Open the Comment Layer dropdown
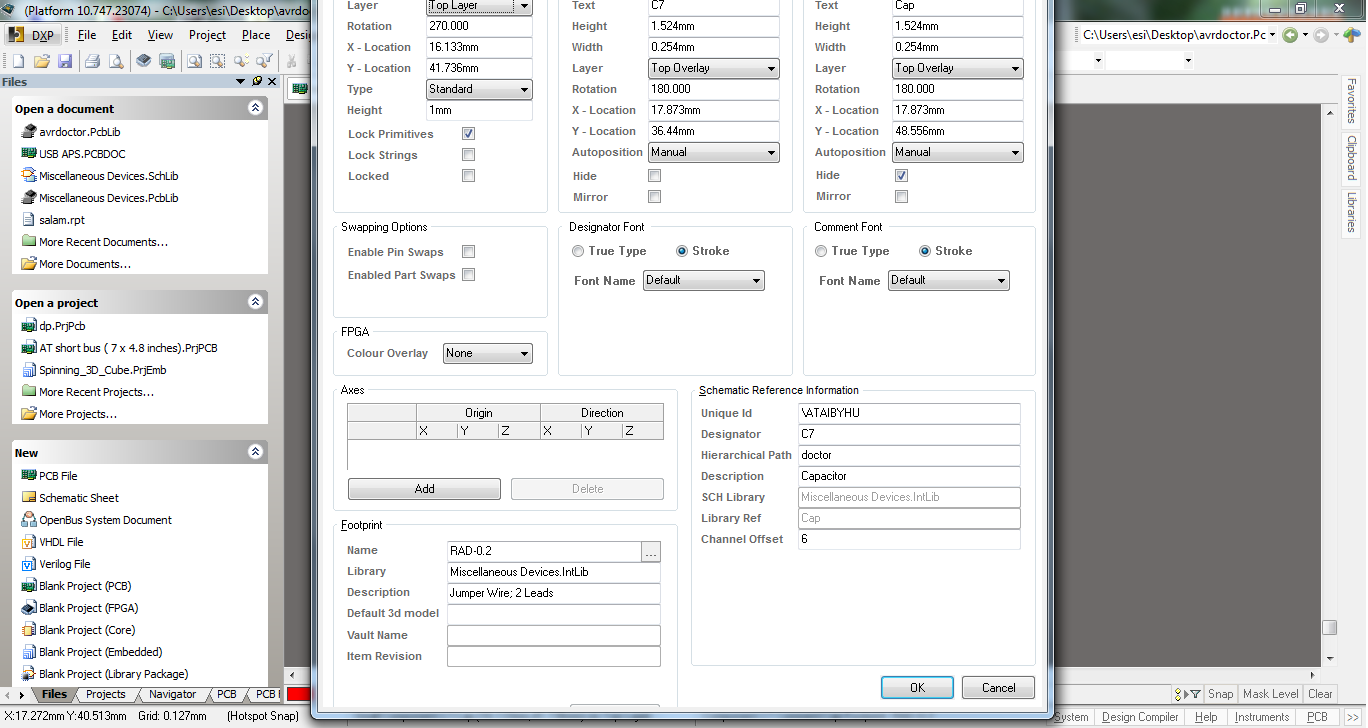 (x=958, y=68)
